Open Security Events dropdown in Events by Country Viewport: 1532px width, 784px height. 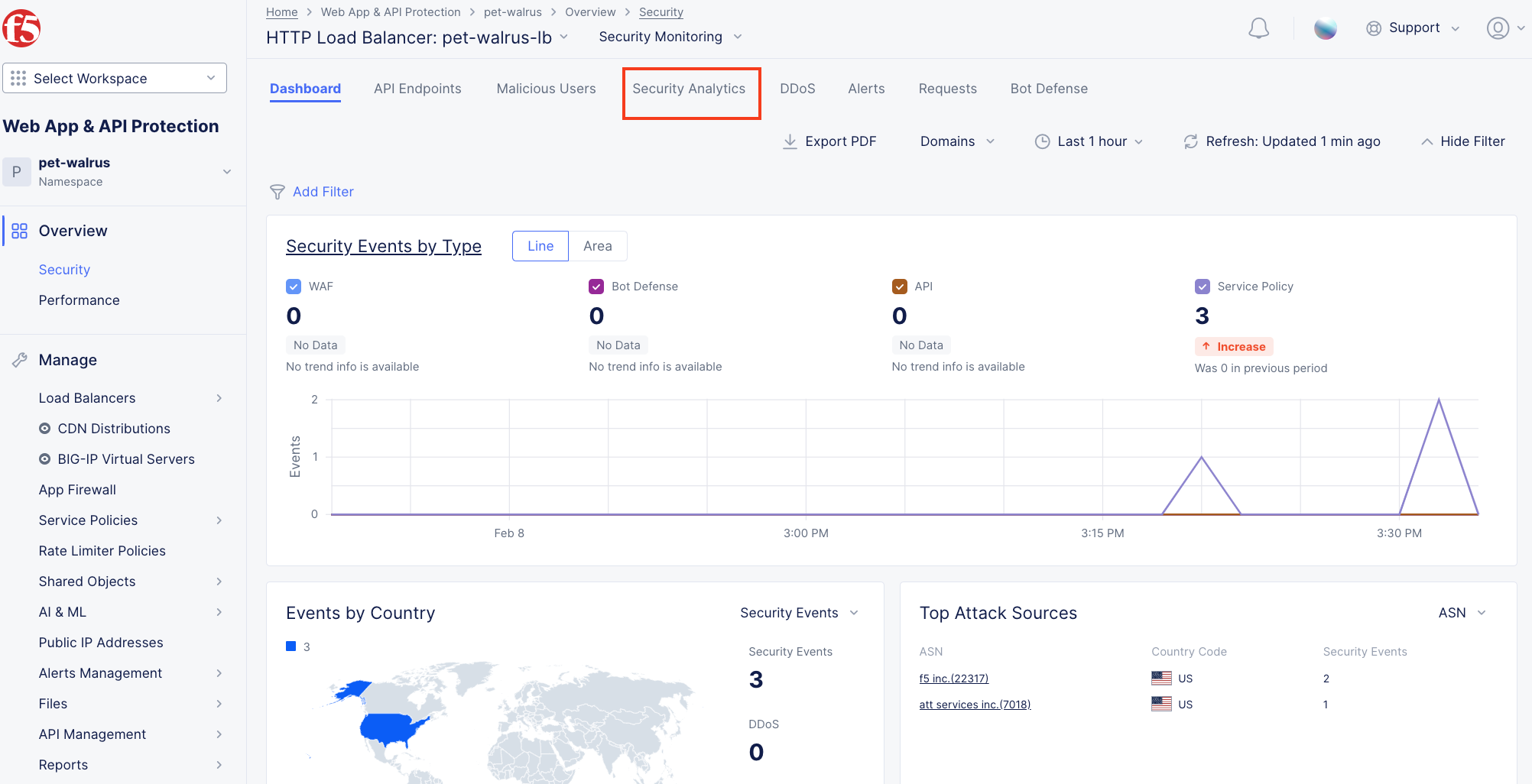[x=799, y=613]
